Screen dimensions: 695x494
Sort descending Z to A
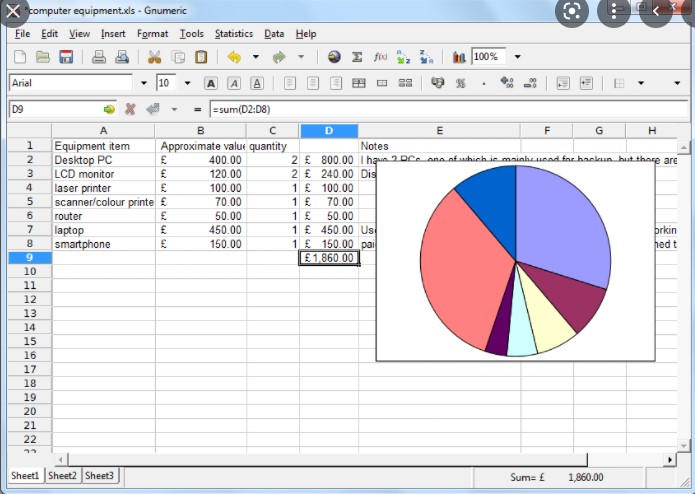click(x=426, y=57)
